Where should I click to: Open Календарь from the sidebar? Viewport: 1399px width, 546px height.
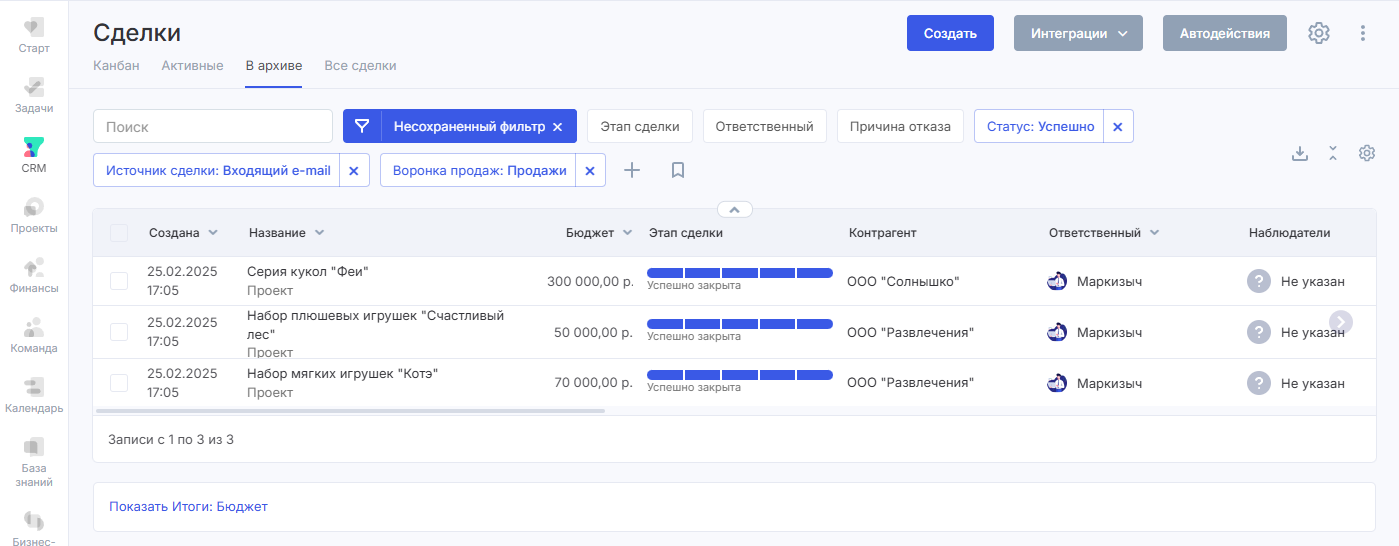tap(34, 395)
